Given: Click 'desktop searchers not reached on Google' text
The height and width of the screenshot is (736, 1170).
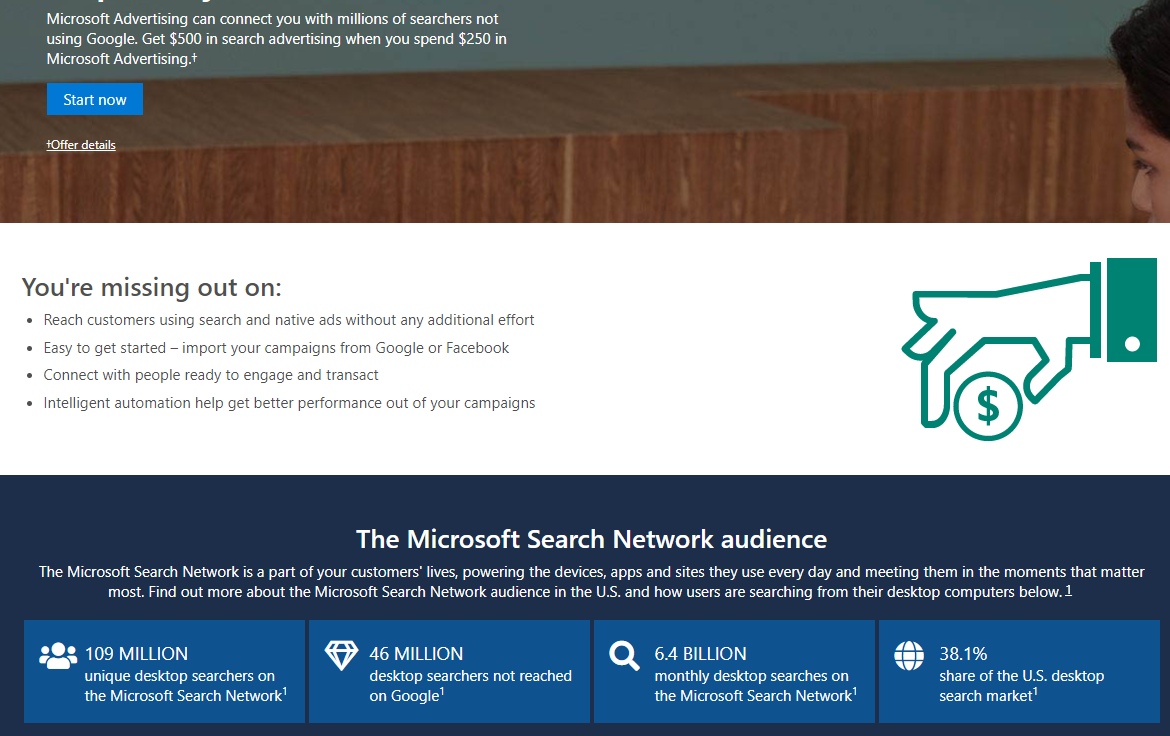Looking at the screenshot, I should (471, 686).
